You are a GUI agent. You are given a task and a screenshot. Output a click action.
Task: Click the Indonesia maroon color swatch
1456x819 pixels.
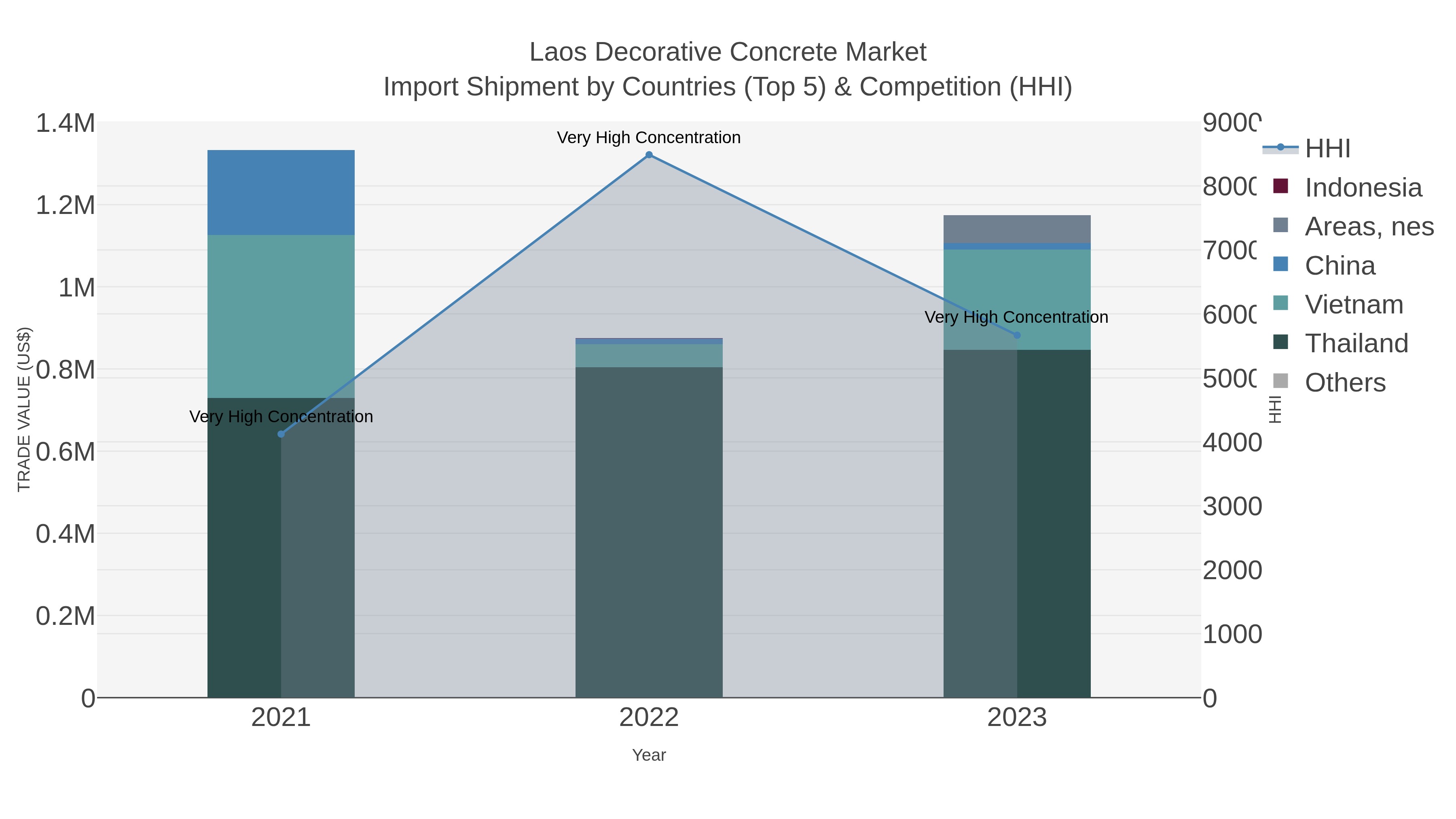pyautogui.click(x=1281, y=186)
